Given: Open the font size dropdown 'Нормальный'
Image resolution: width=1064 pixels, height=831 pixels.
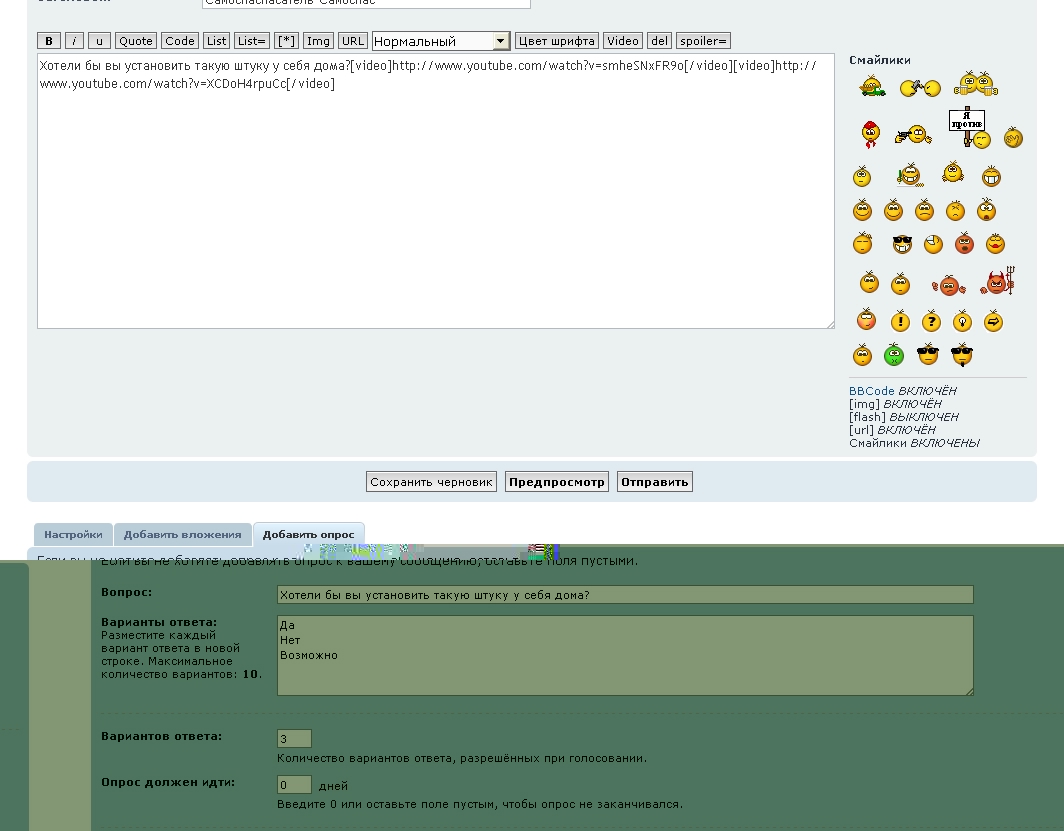Looking at the screenshot, I should coord(441,41).
